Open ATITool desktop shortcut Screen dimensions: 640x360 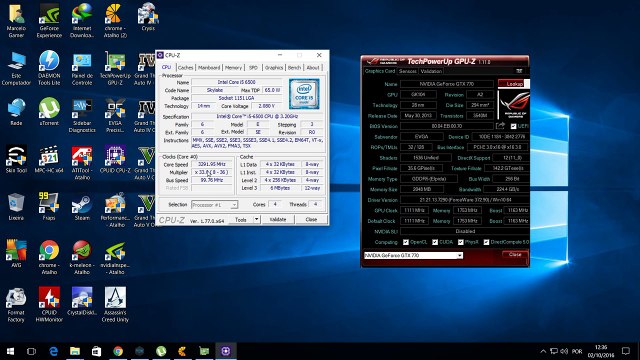[x=82, y=162]
